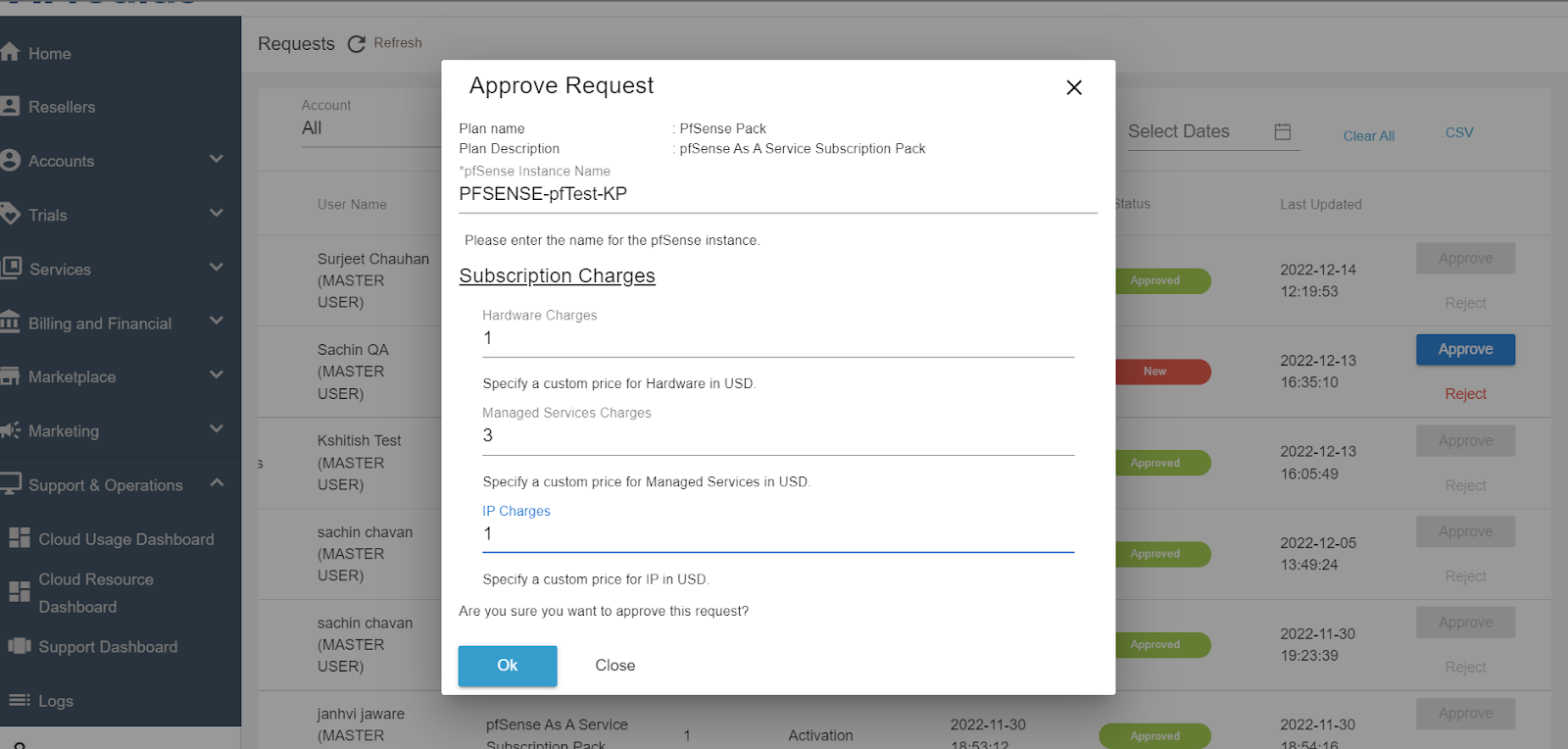Open Cloud Usage Dashboard menu item
The width and height of the screenshot is (1568, 749).
pos(126,539)
